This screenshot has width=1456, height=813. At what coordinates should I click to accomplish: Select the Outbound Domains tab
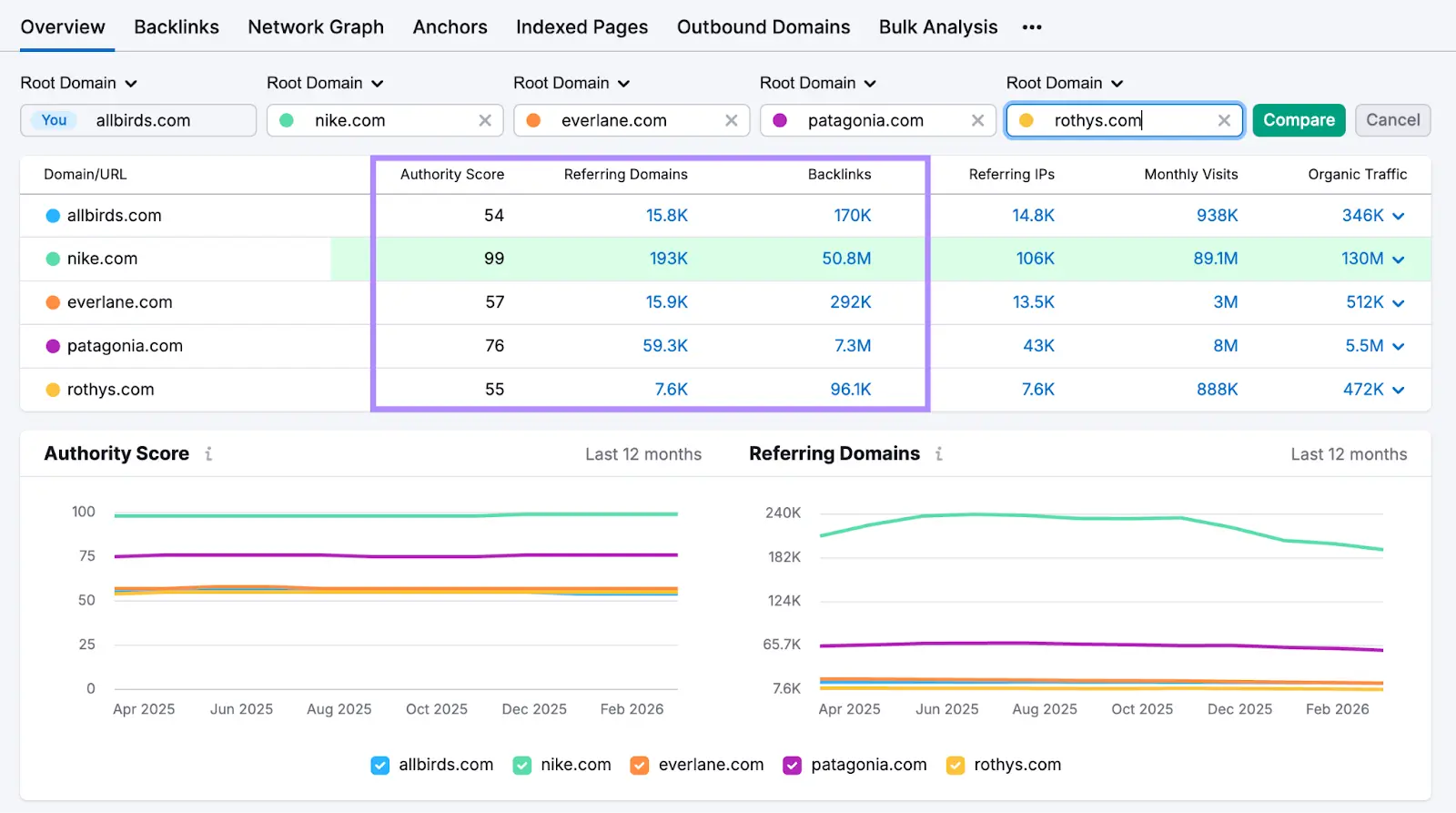click(x=763, y=27)
